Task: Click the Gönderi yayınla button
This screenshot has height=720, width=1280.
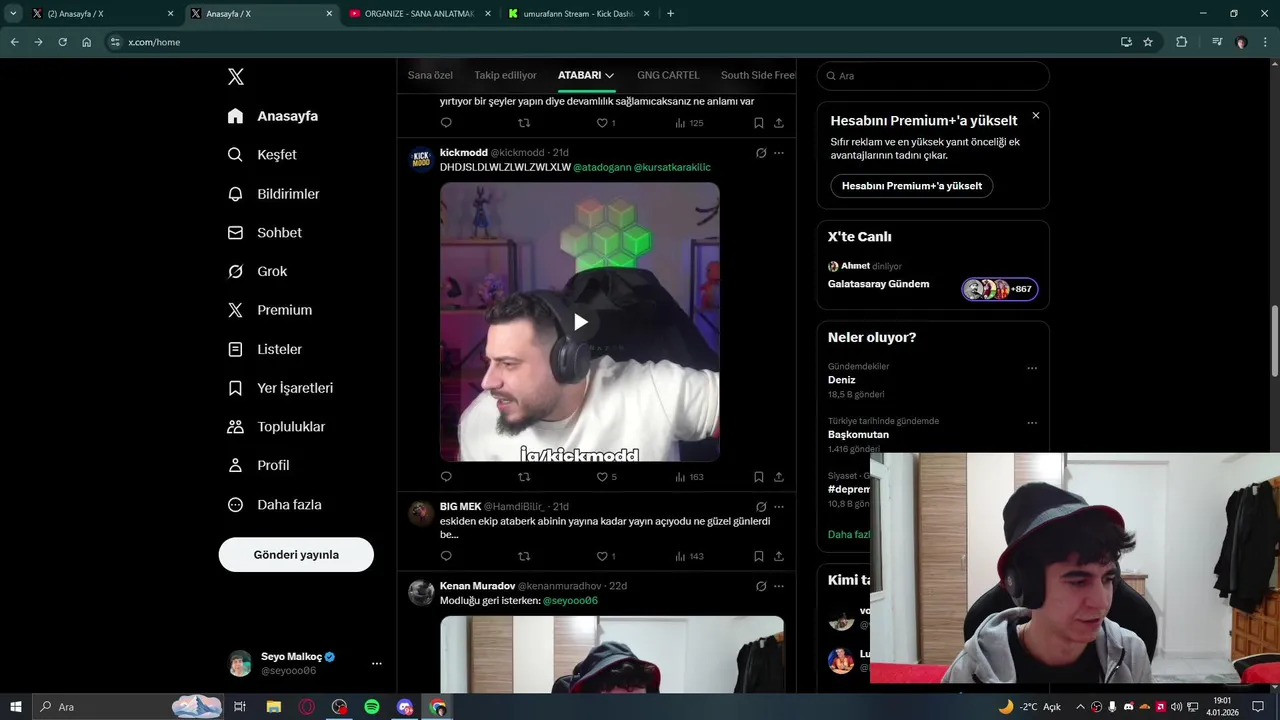Action: pos(296,554)
